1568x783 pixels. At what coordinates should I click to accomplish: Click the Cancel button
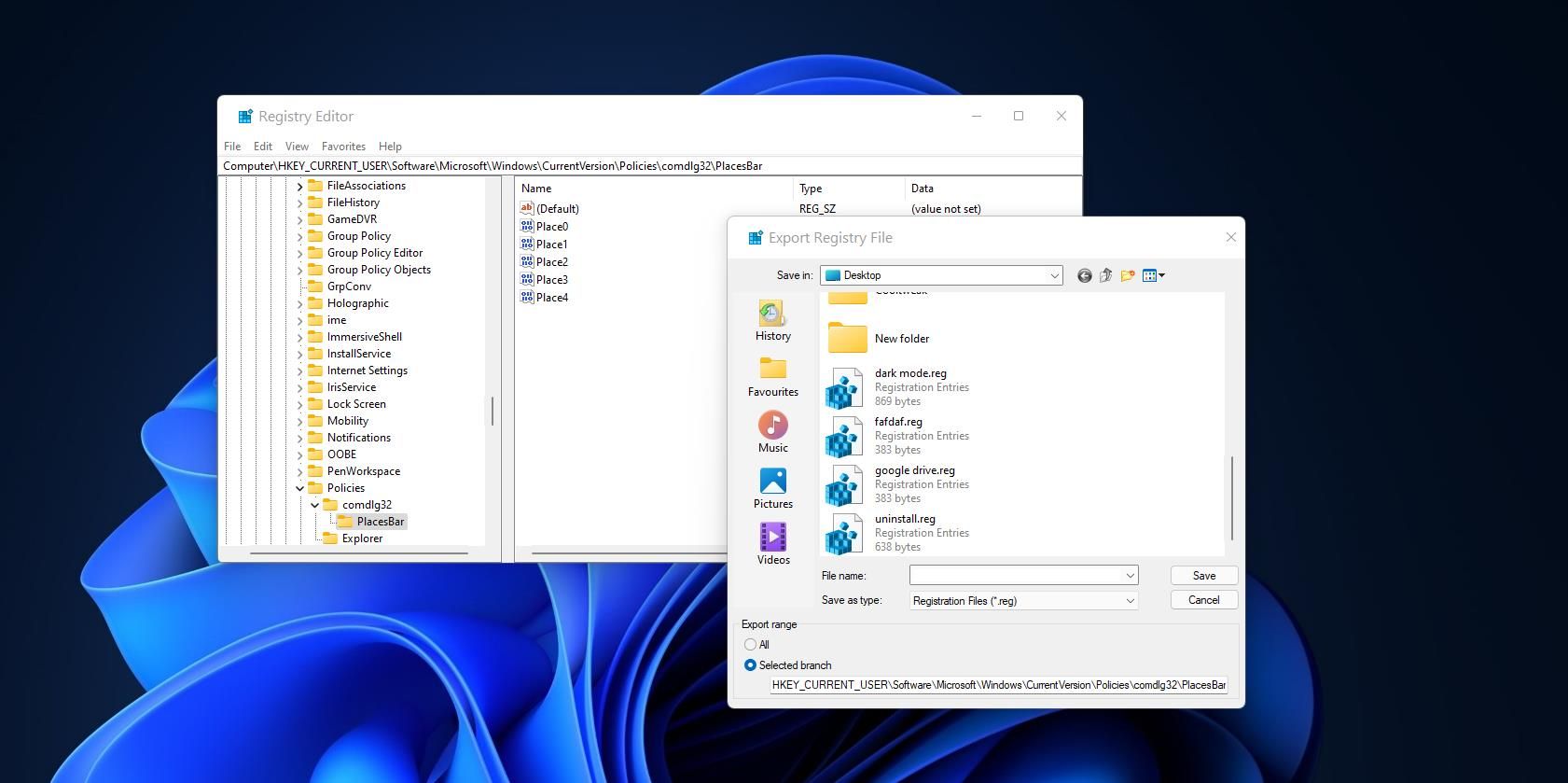click(x=1204, y=600)
